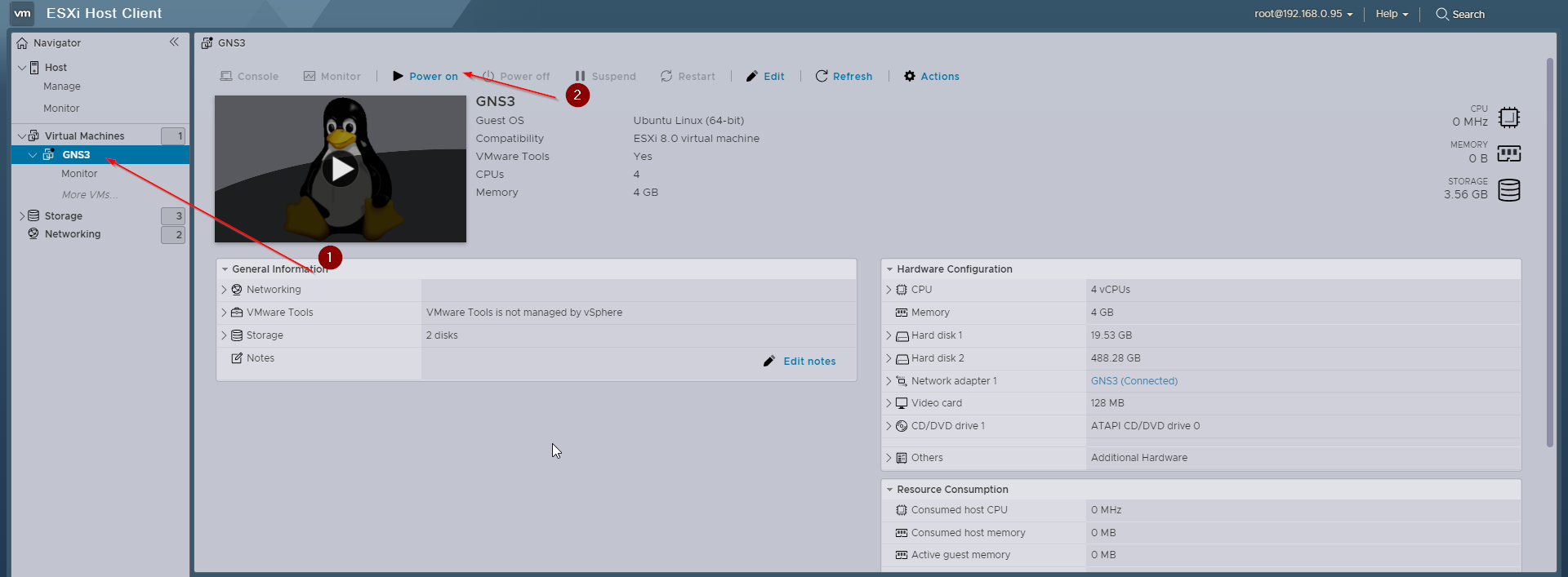Click the vm logo in the header

point(22,13)
